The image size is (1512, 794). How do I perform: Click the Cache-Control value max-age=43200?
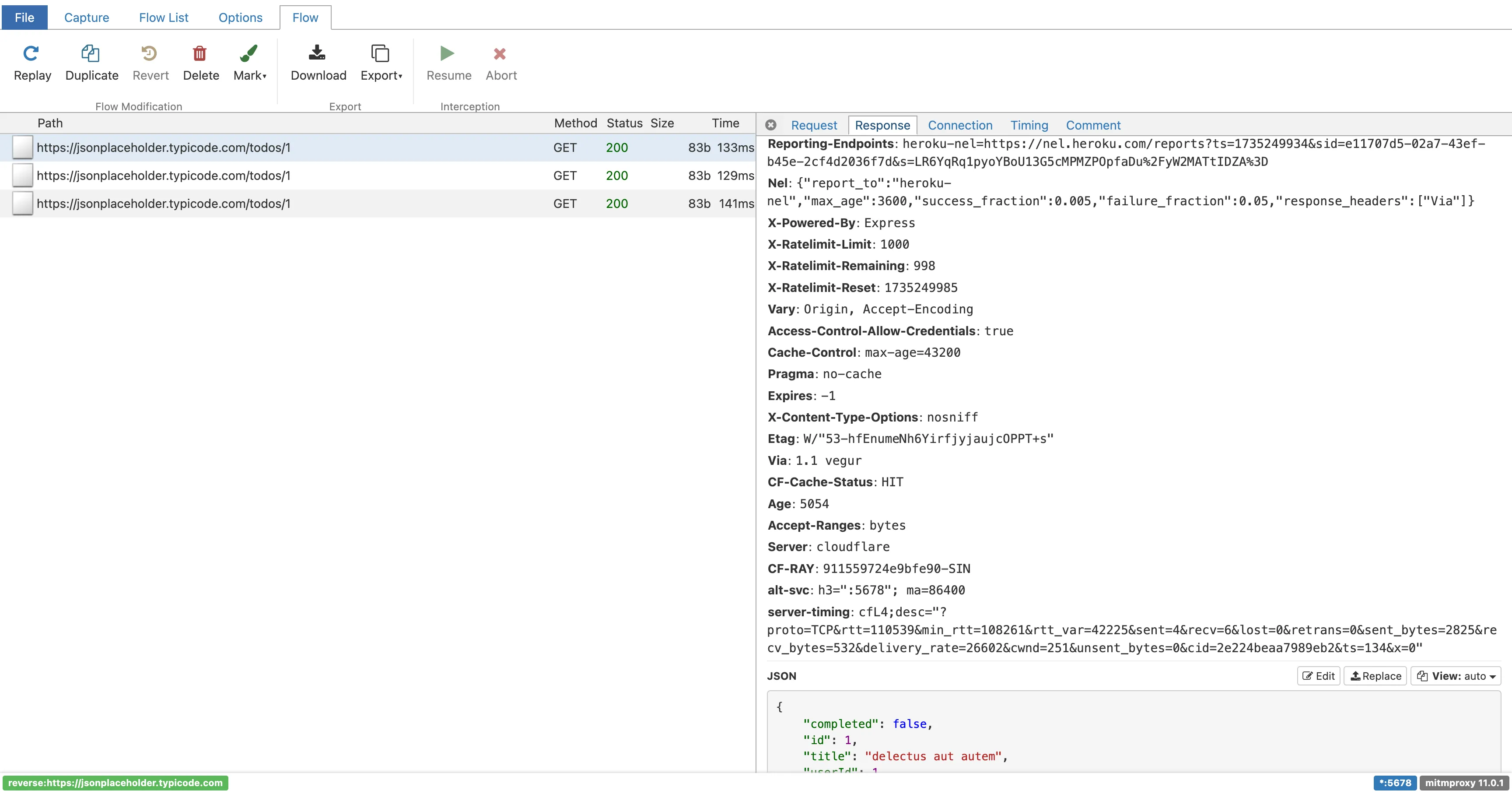pos(912,353)
